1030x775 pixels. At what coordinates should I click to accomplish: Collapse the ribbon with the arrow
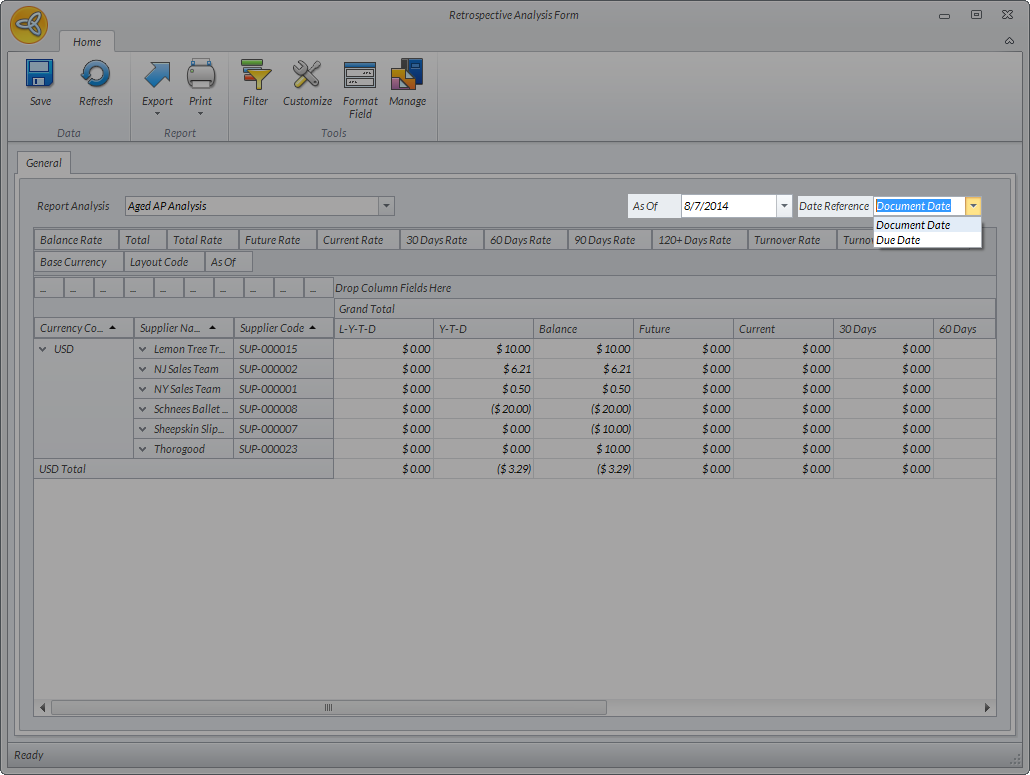tap(1009, 41)
